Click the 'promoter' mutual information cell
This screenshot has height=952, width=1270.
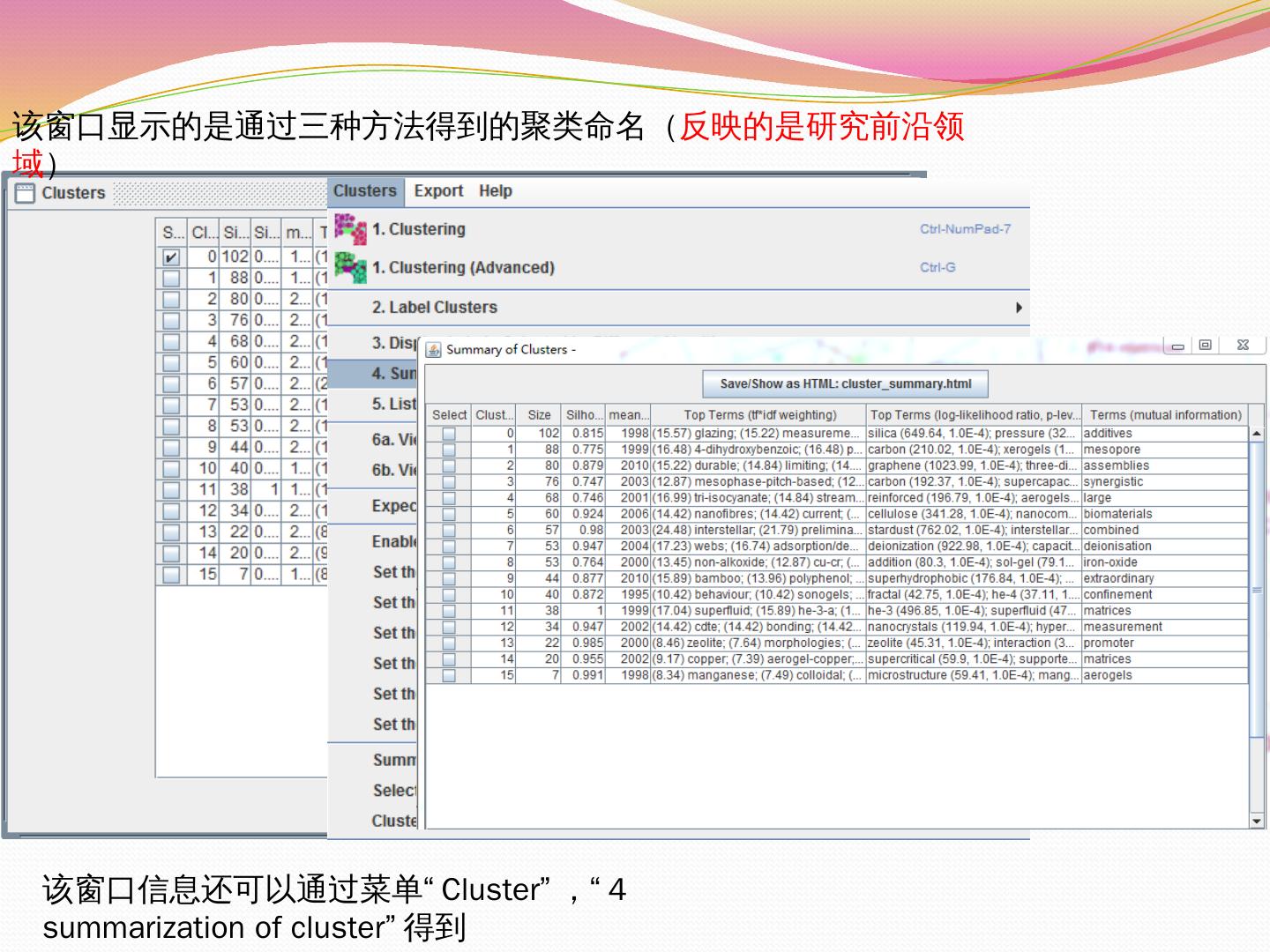click(1165, 643)
